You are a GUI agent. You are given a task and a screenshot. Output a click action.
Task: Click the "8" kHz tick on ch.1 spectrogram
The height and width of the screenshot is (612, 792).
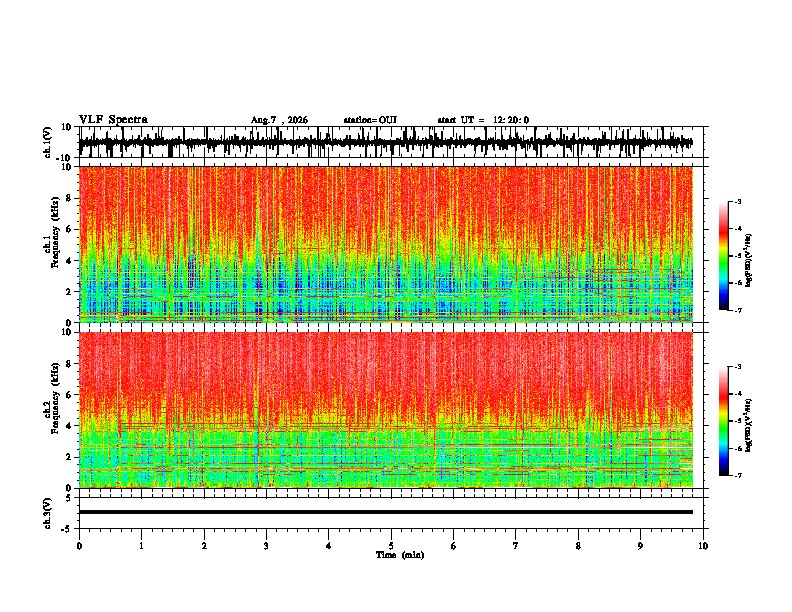click(x=70, y=198)
